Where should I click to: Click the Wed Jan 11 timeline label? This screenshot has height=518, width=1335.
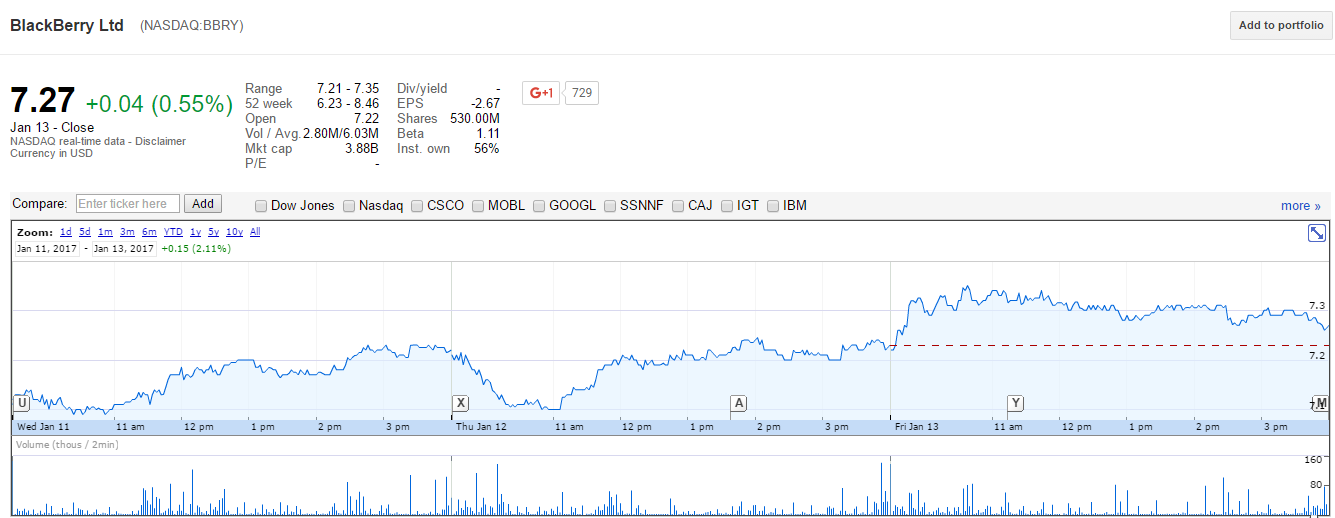point(44,427)
